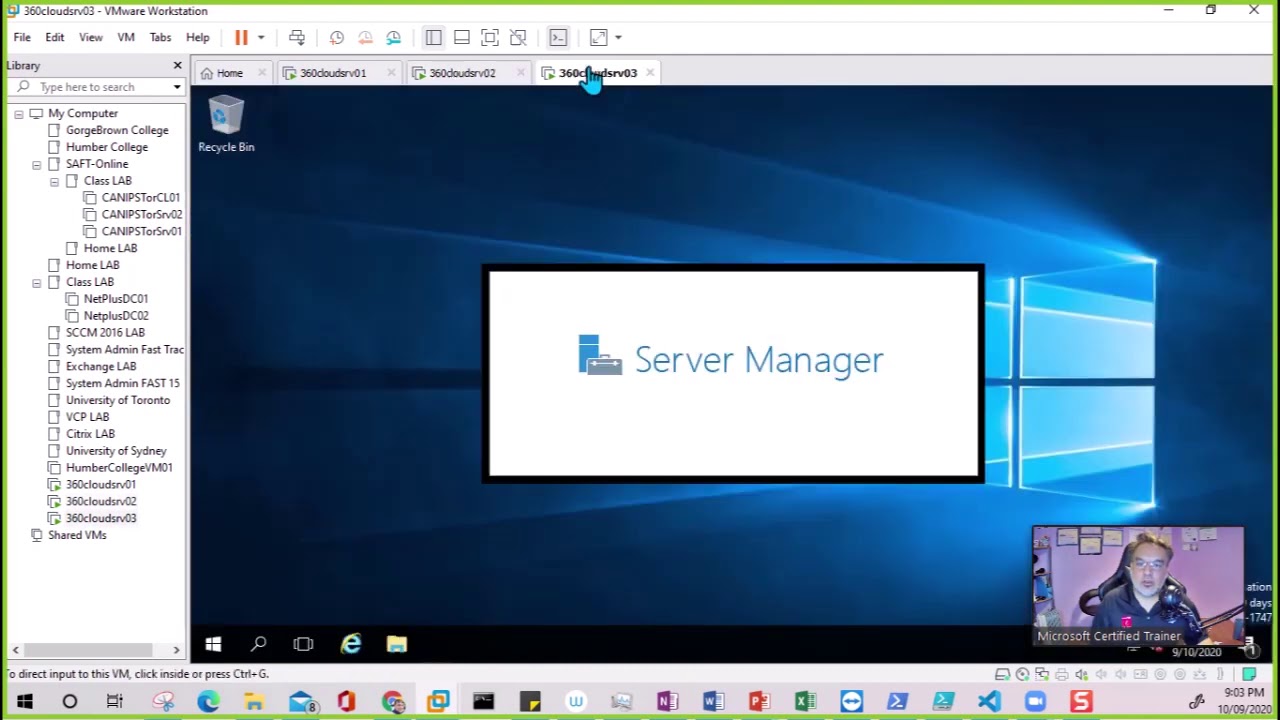Select University of Sydney folder

click(116, 451)
